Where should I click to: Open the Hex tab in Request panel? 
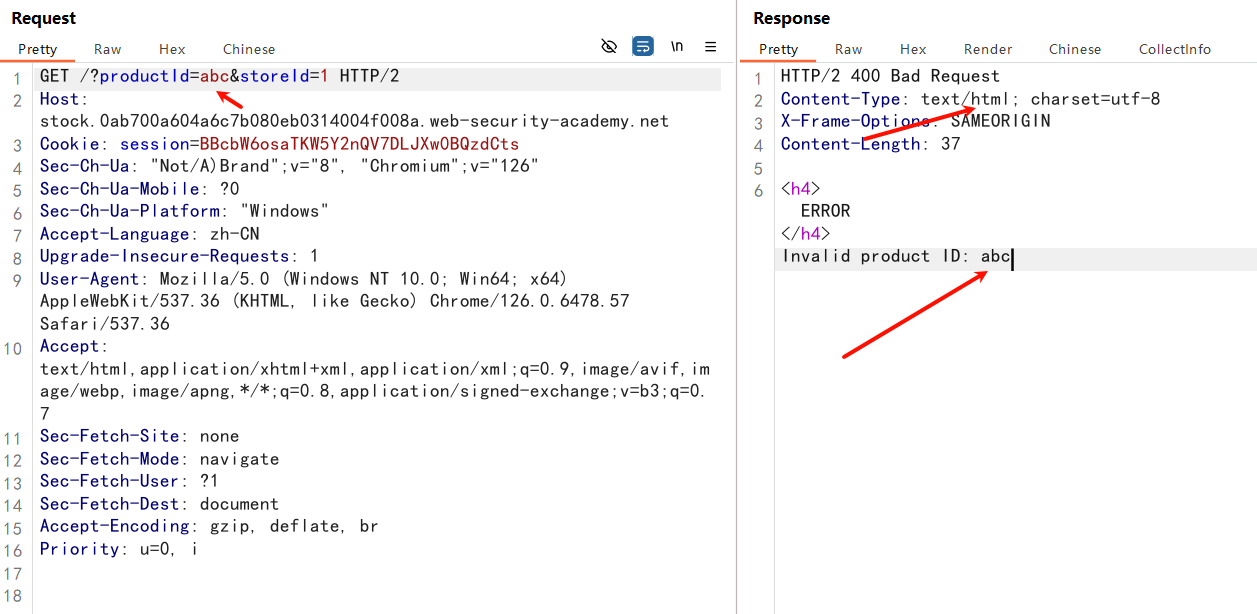click(x=172, y=49)
